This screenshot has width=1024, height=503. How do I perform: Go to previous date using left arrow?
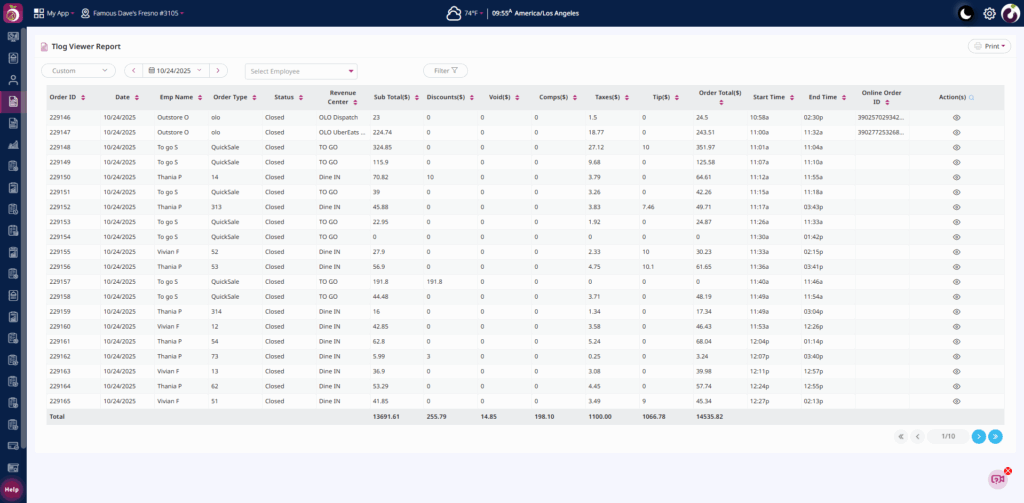pyautogui.click(x=133, y=71)
